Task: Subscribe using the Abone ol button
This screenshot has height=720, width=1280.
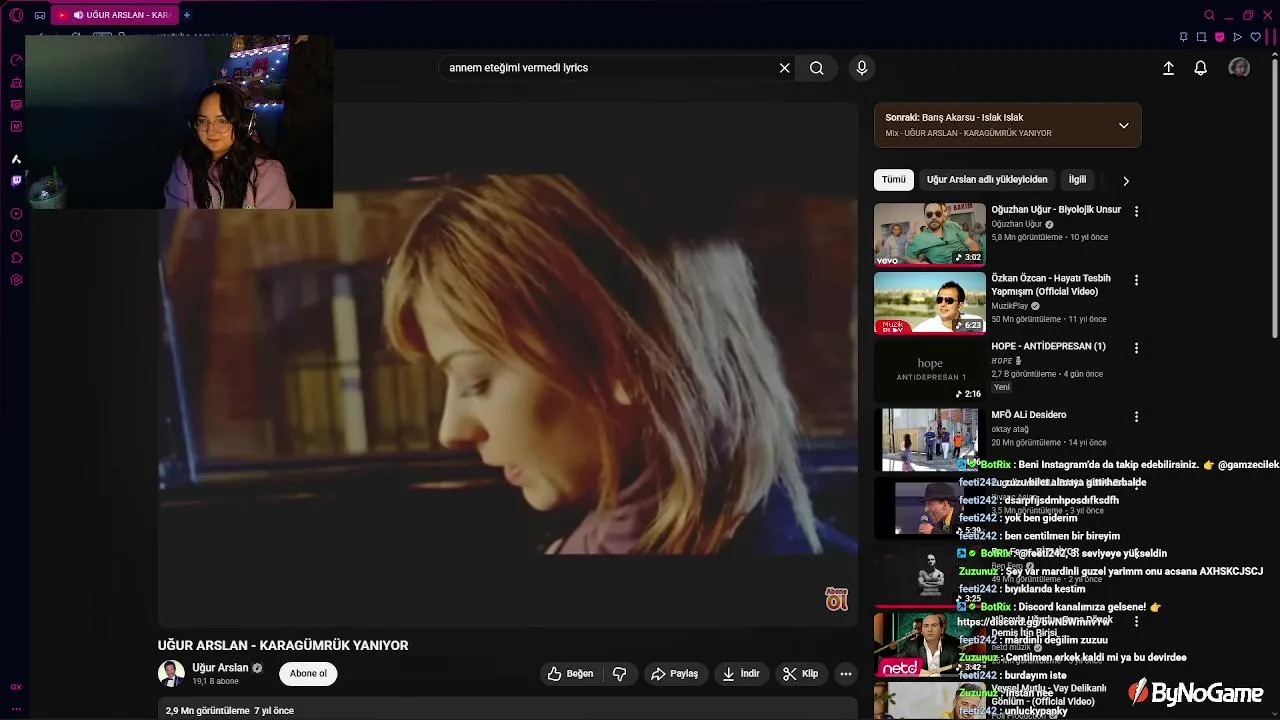Action: click(x=308, y=674)
